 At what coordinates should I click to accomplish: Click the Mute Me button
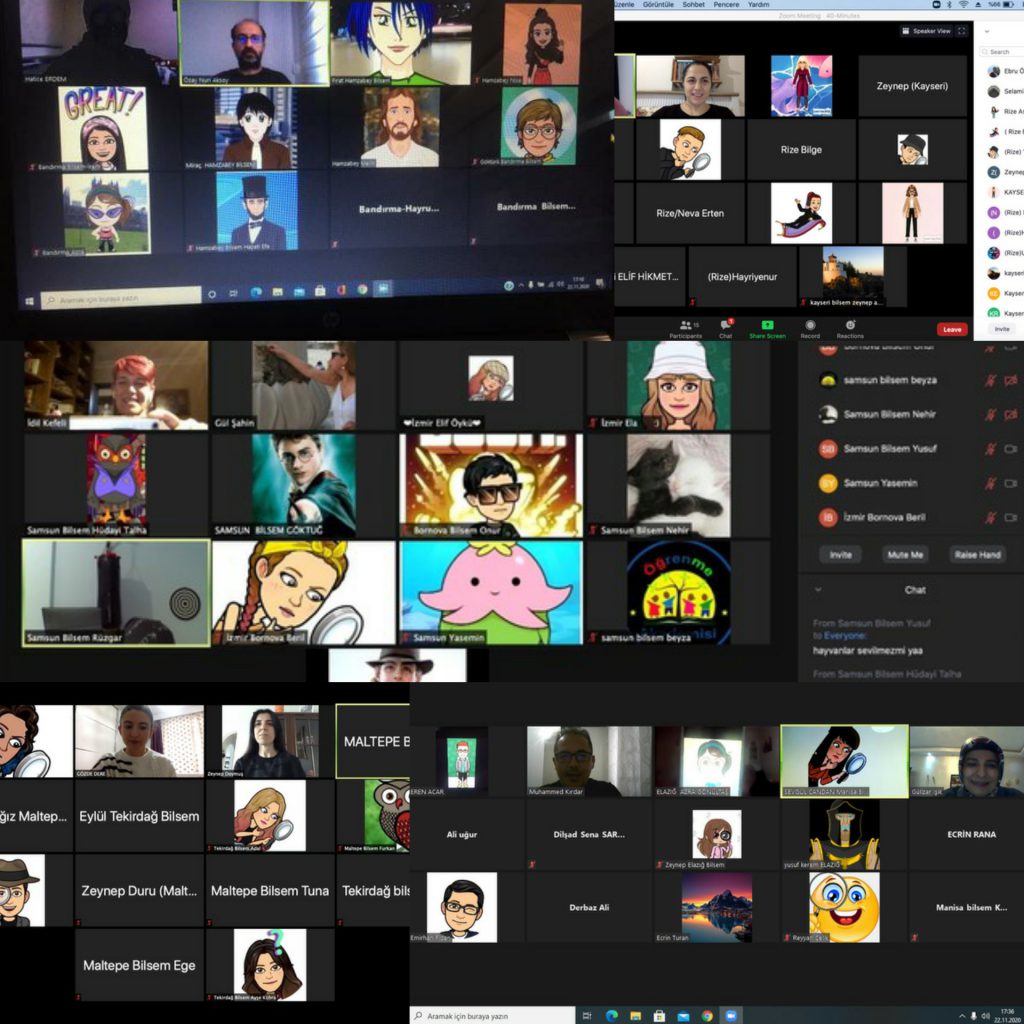point(906,554)
